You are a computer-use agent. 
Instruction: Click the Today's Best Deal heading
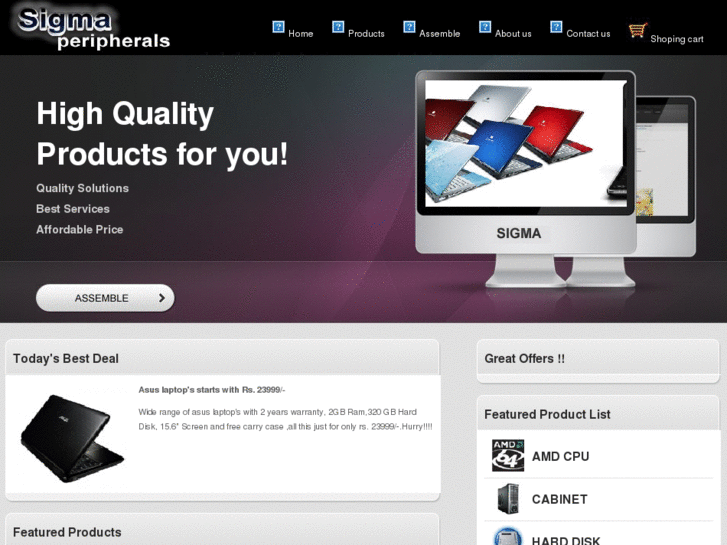coord(66,359)
